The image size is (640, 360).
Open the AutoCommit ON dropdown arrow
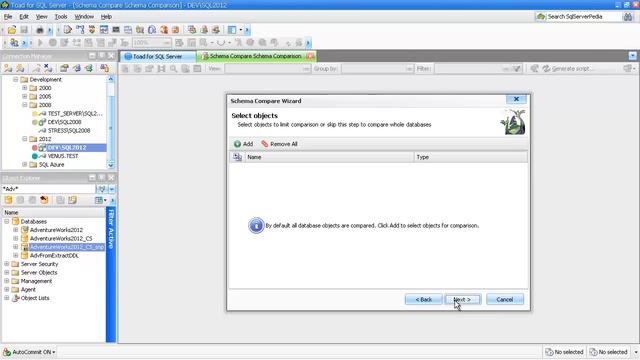pyautogui.click(x=53, y=352)
